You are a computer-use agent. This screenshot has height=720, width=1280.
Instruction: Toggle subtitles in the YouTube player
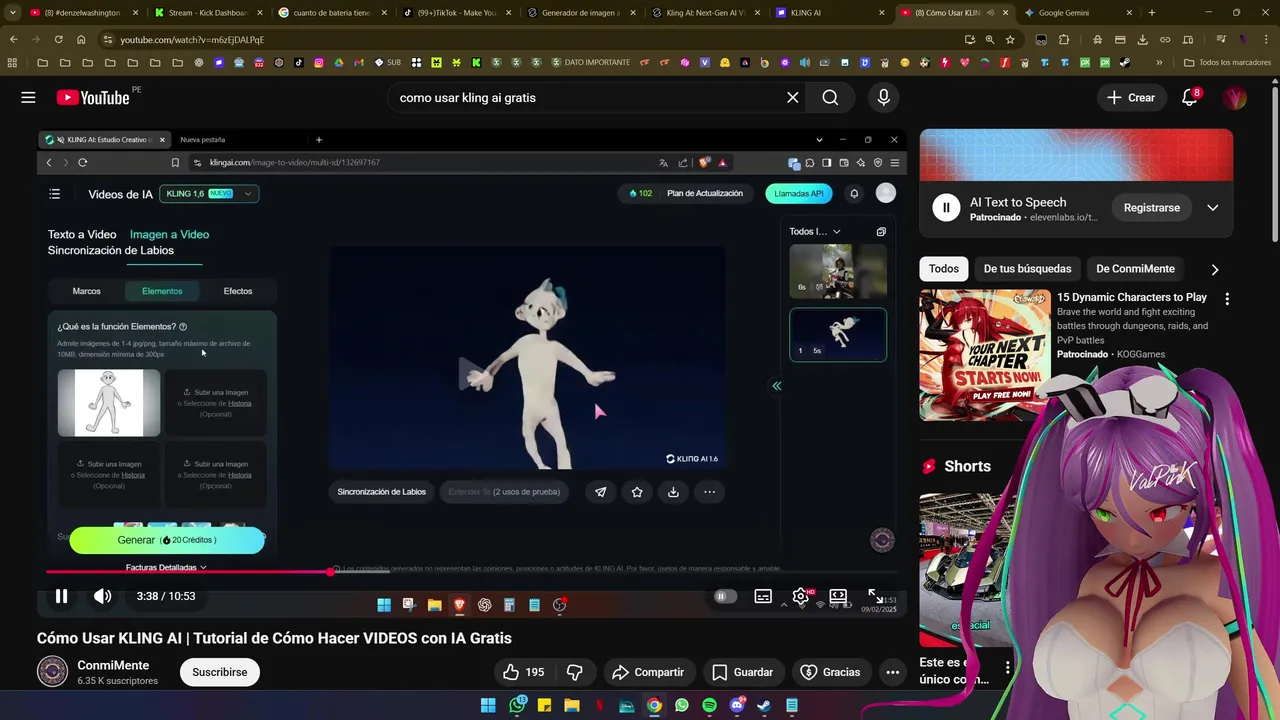coord(763,596)
